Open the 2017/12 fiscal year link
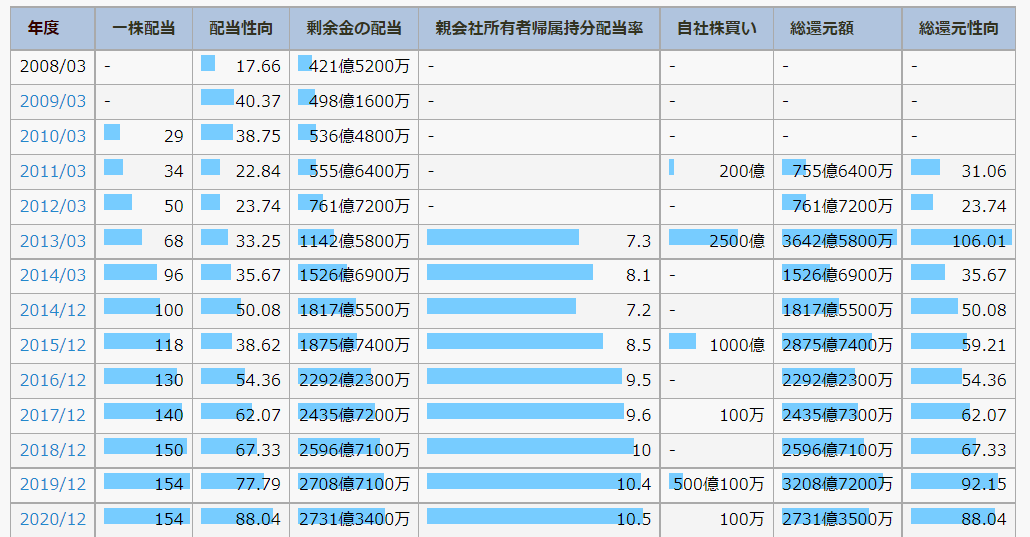This screenshot has width=1030, height=537. (x=53, y=415)
